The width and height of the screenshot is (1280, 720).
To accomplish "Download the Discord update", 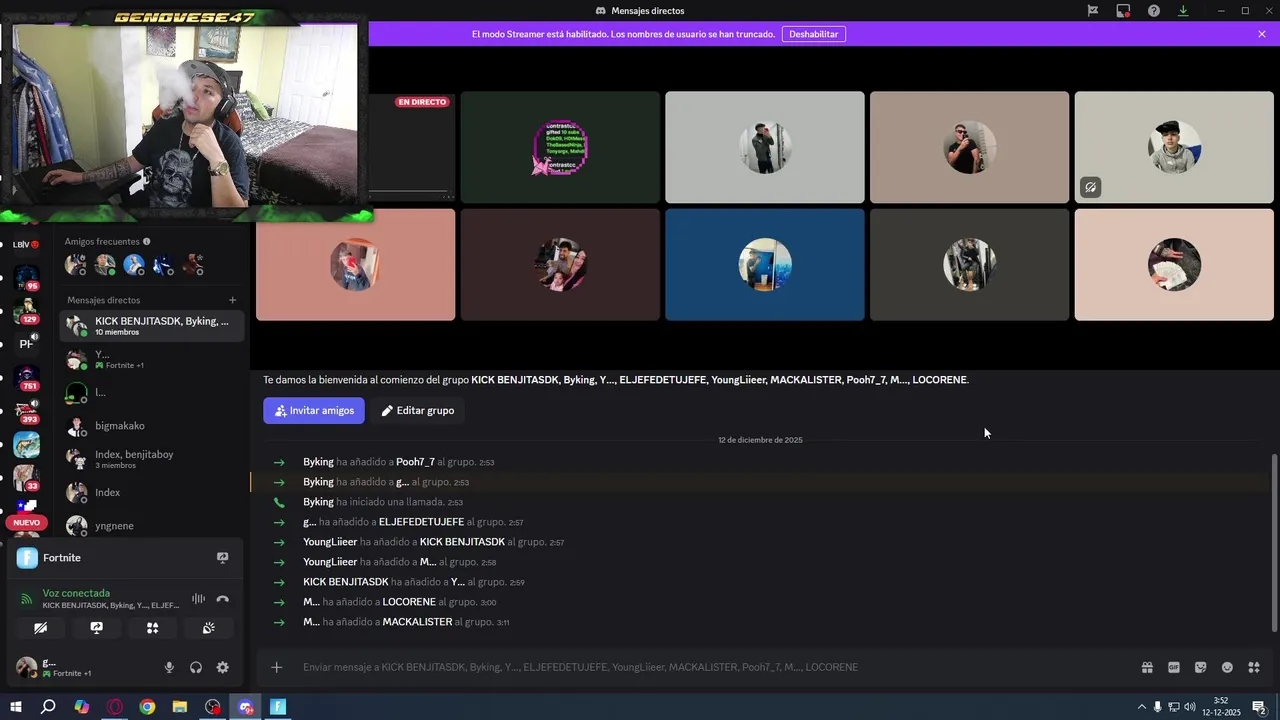I will [x=1183, y=11].
